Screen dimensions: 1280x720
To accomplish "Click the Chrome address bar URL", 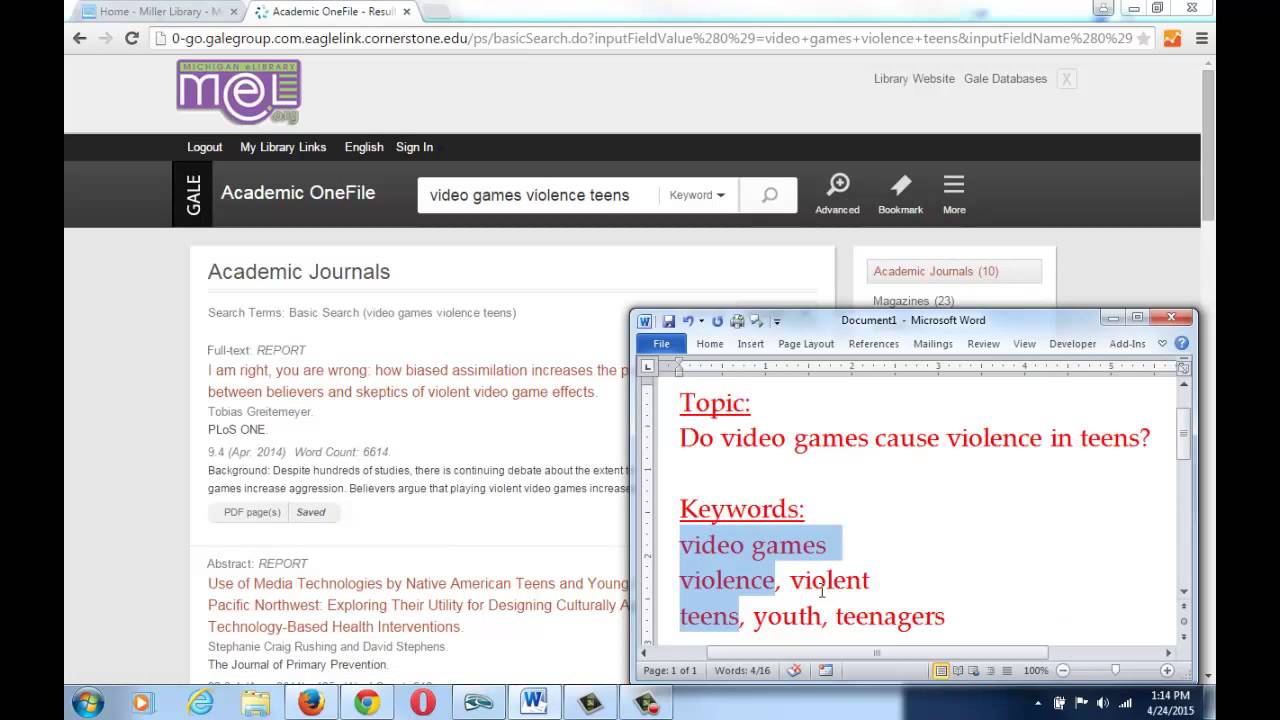I will tap(651, 38).
